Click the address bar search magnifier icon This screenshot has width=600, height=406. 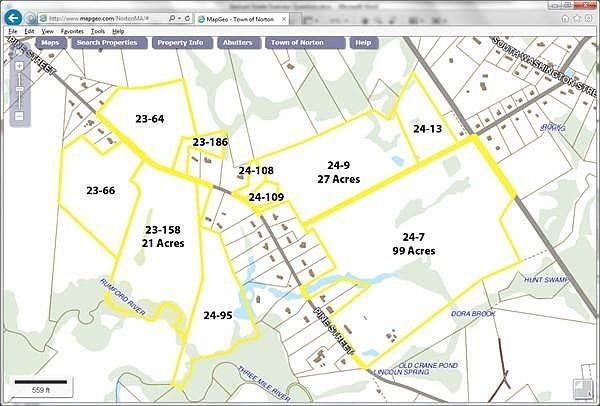[172, 18]
